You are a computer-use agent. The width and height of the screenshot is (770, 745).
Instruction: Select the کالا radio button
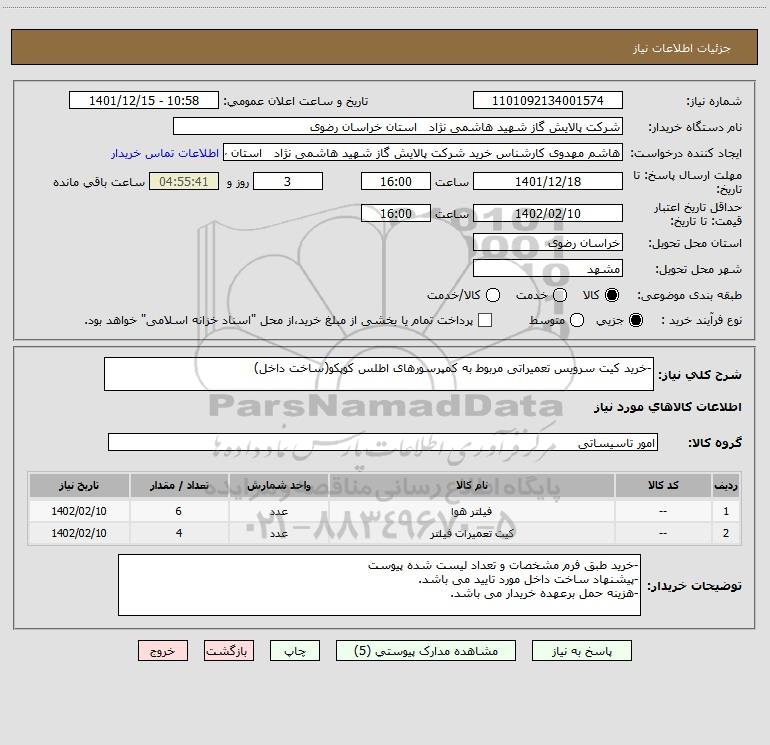pos(612,295)
